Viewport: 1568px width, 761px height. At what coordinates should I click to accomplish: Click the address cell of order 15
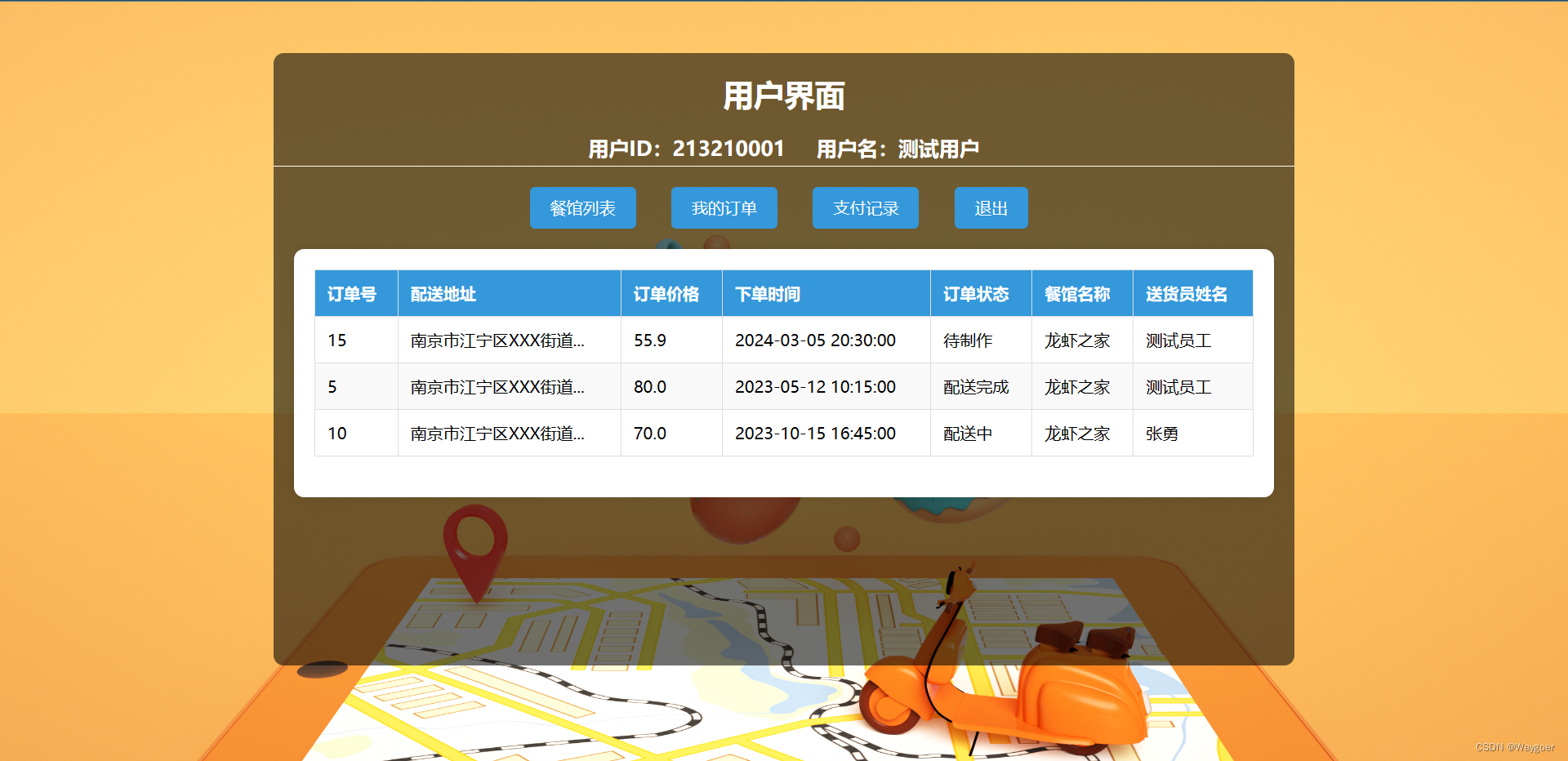(x=510, y=340)
